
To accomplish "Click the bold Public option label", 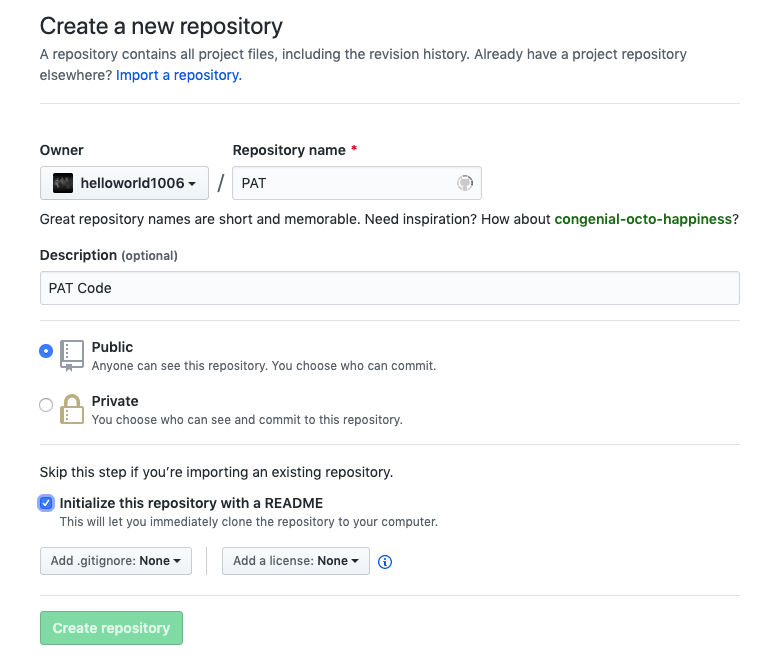I will point(112,347).
